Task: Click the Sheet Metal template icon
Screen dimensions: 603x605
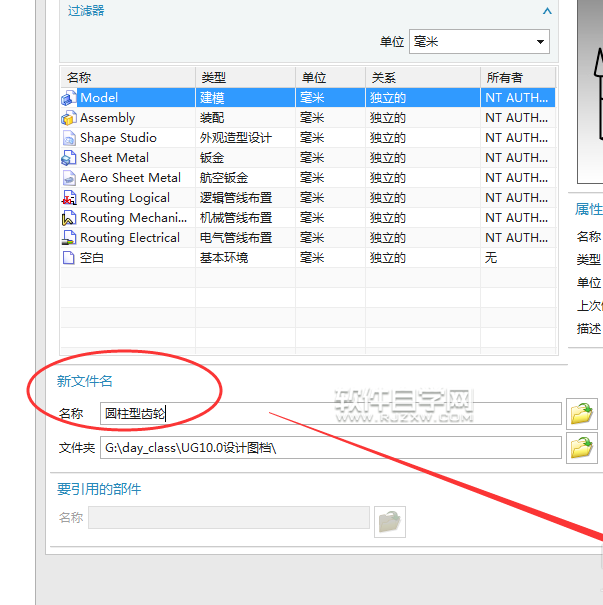Action: point(69,158)
